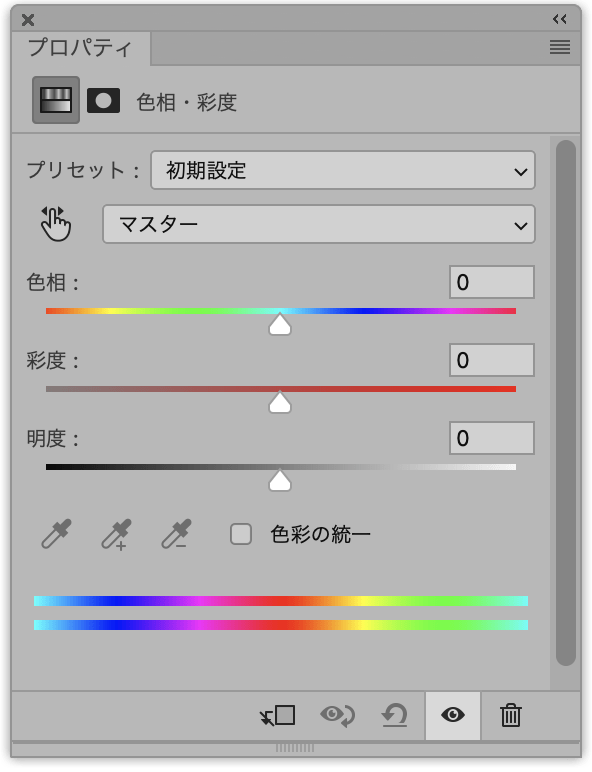Click the 色彩の統一 label
This screenshot has width=592, height=772.
tap(321, 535)
